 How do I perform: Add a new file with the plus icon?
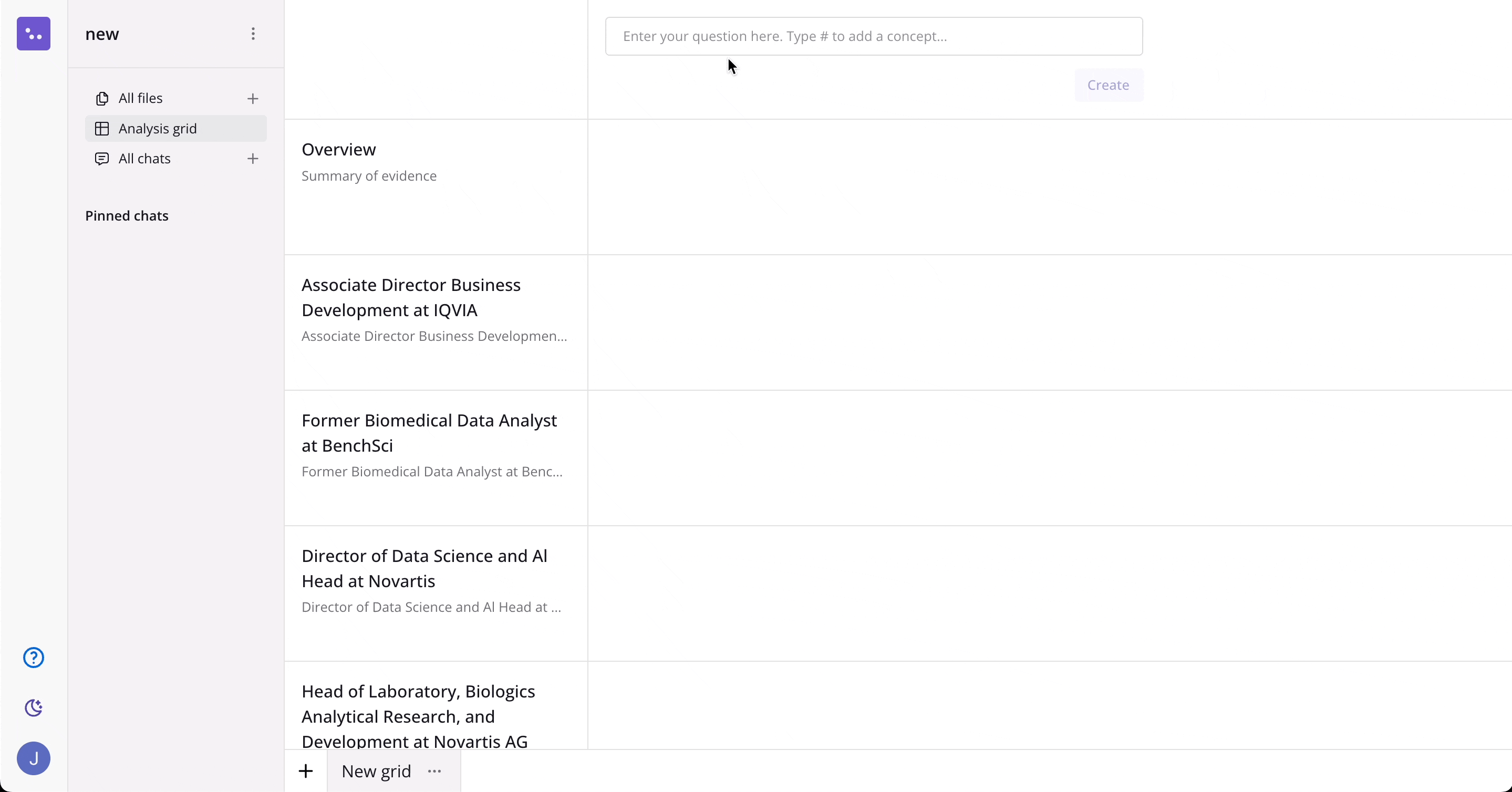point(253,99)
